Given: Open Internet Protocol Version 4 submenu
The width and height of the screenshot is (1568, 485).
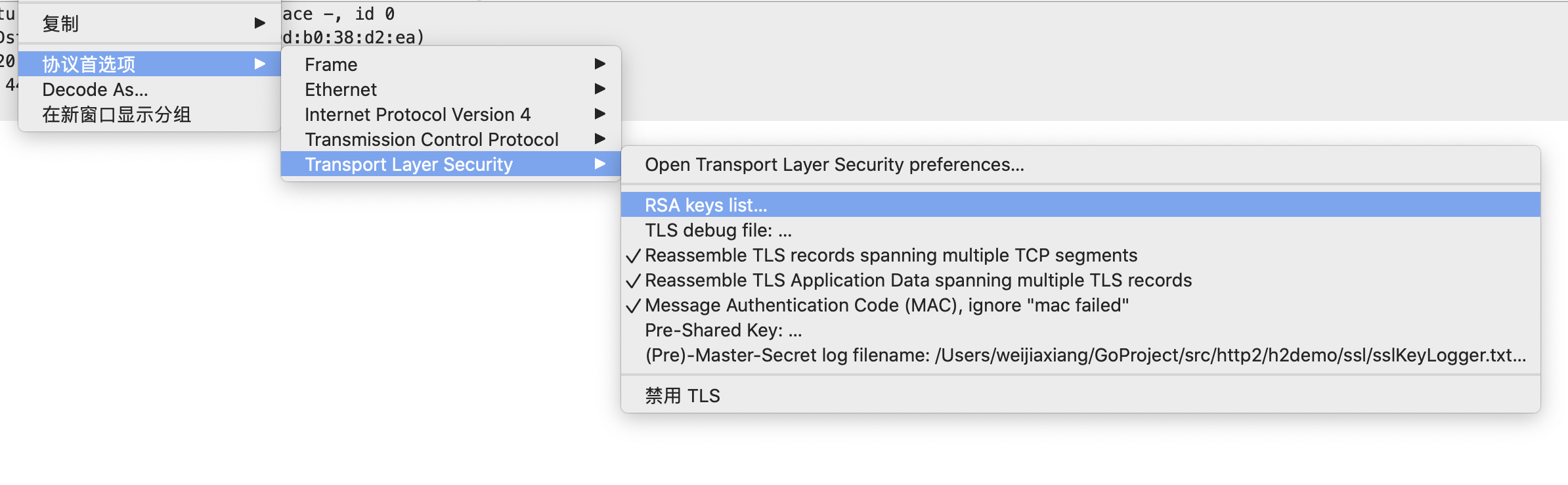Looking at the screenshot, I should 418,114.
